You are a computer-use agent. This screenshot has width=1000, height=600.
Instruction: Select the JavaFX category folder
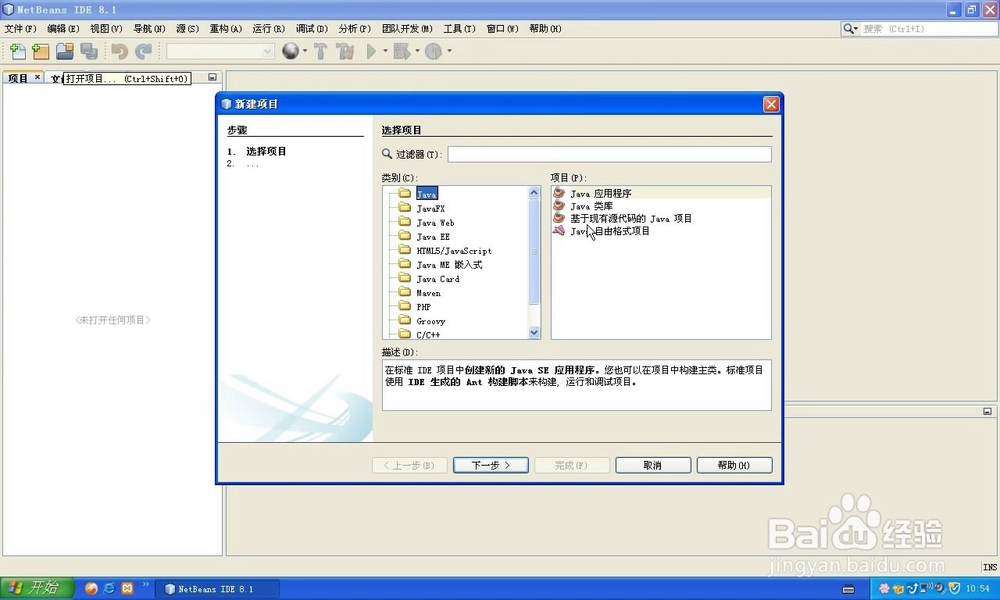point(430,208)
